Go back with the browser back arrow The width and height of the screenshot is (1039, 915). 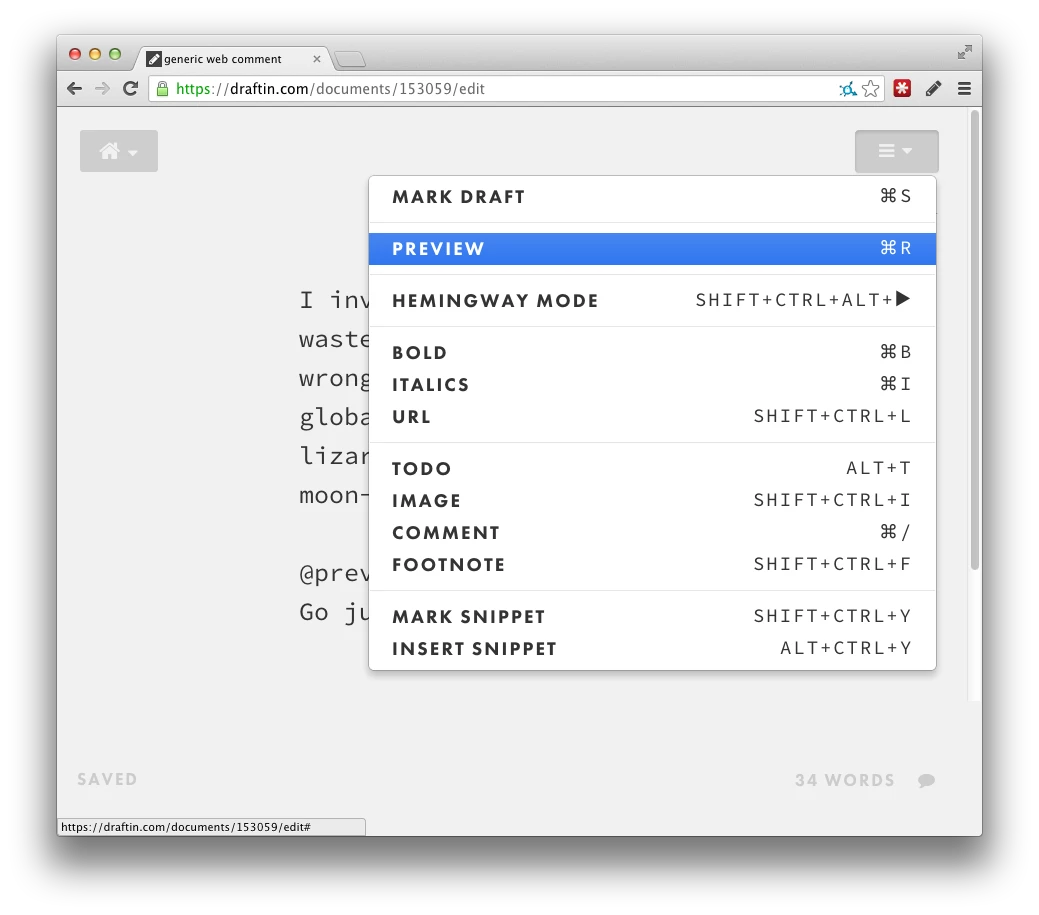pyautogui.click(x=74, y=89)
